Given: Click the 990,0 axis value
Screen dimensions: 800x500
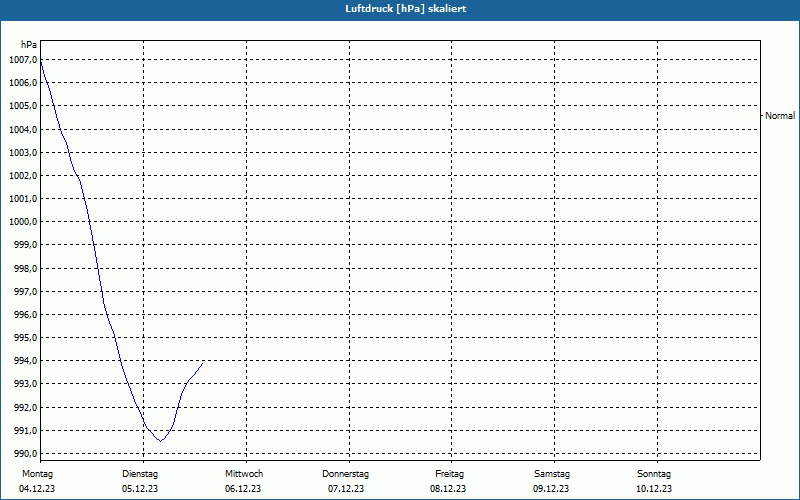Looking at the screenshot, I should click(x=25, y=454).
